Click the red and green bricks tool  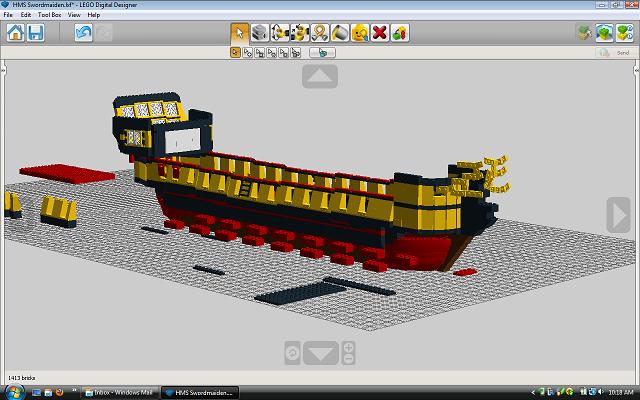[x=400, y=33]
